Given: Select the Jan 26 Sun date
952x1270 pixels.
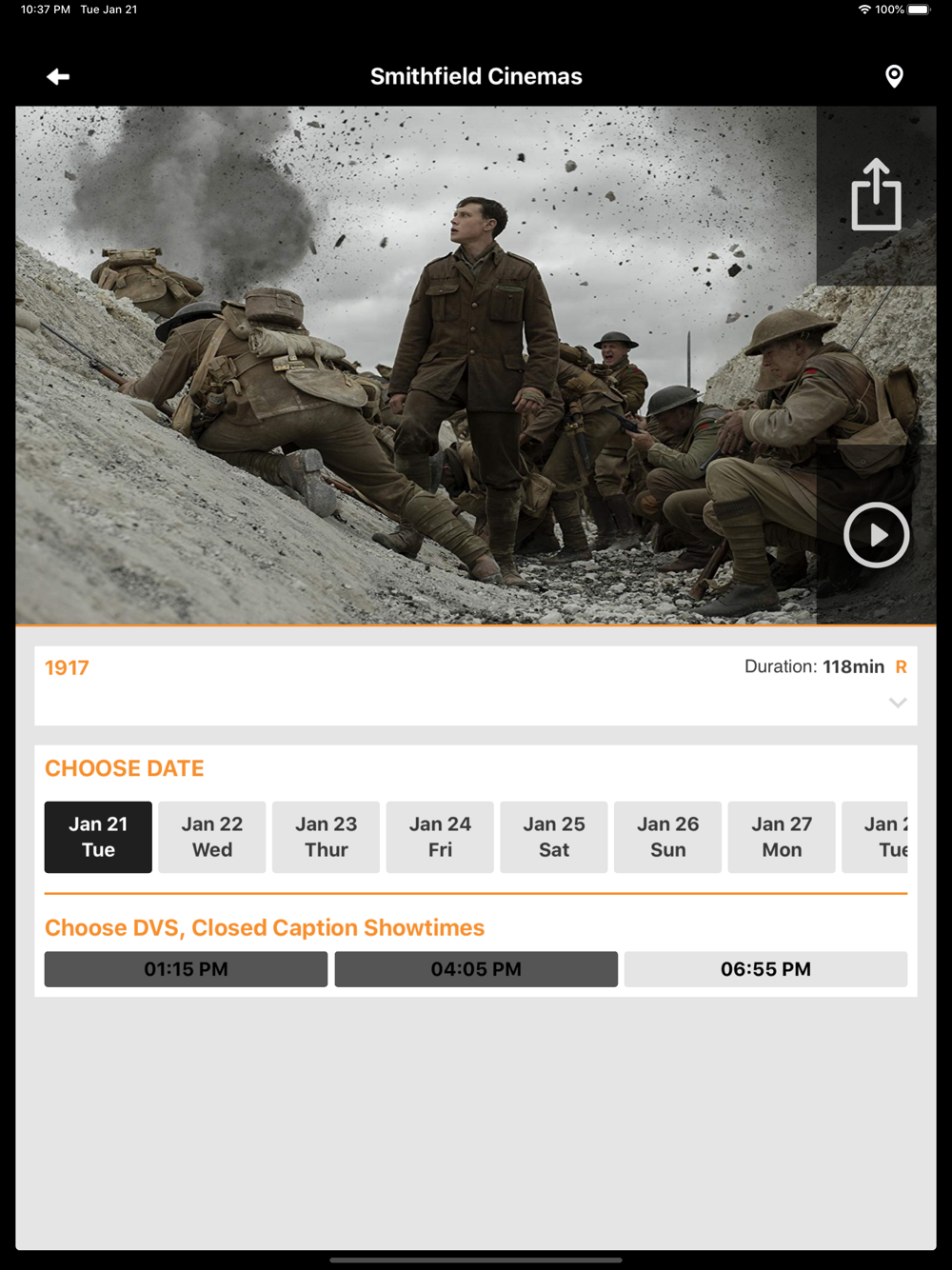Looking at the screenshot, I should [667, 837].
